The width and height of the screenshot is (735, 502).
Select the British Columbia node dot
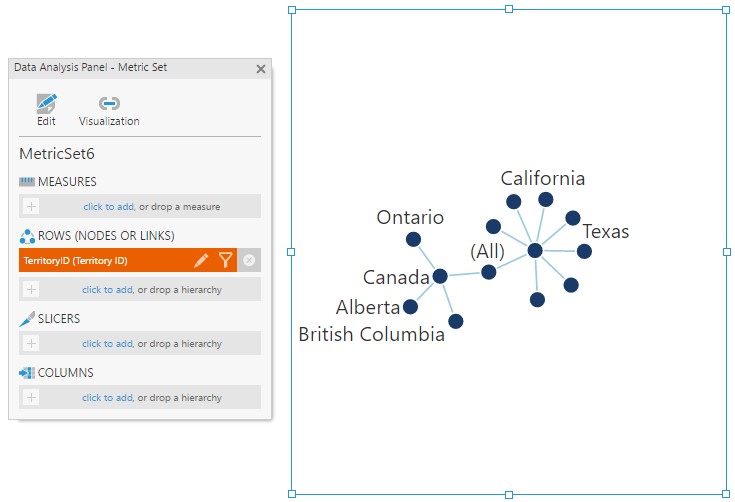(x=456, y=321)
